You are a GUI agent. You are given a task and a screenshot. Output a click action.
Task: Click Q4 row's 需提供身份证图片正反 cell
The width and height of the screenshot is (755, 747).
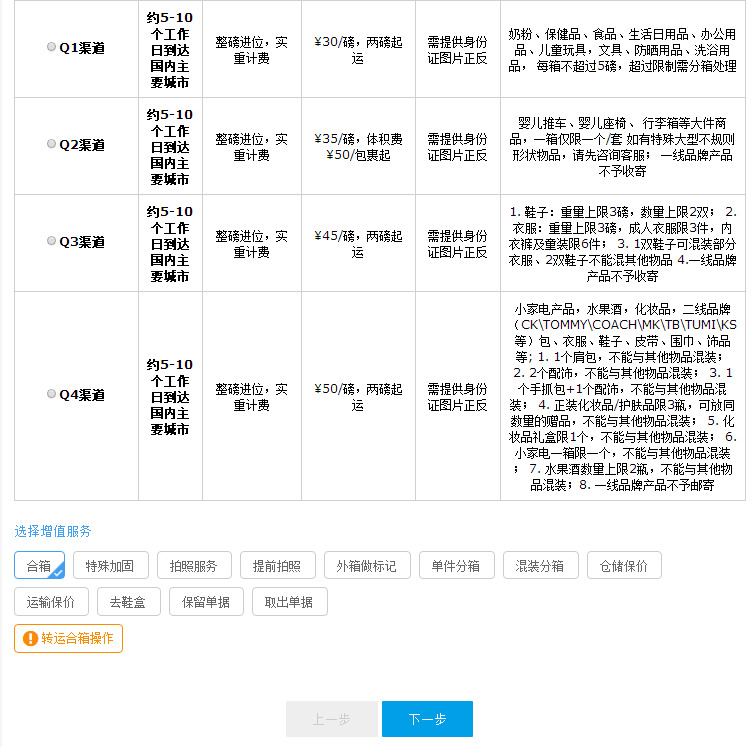click(457, 396)
